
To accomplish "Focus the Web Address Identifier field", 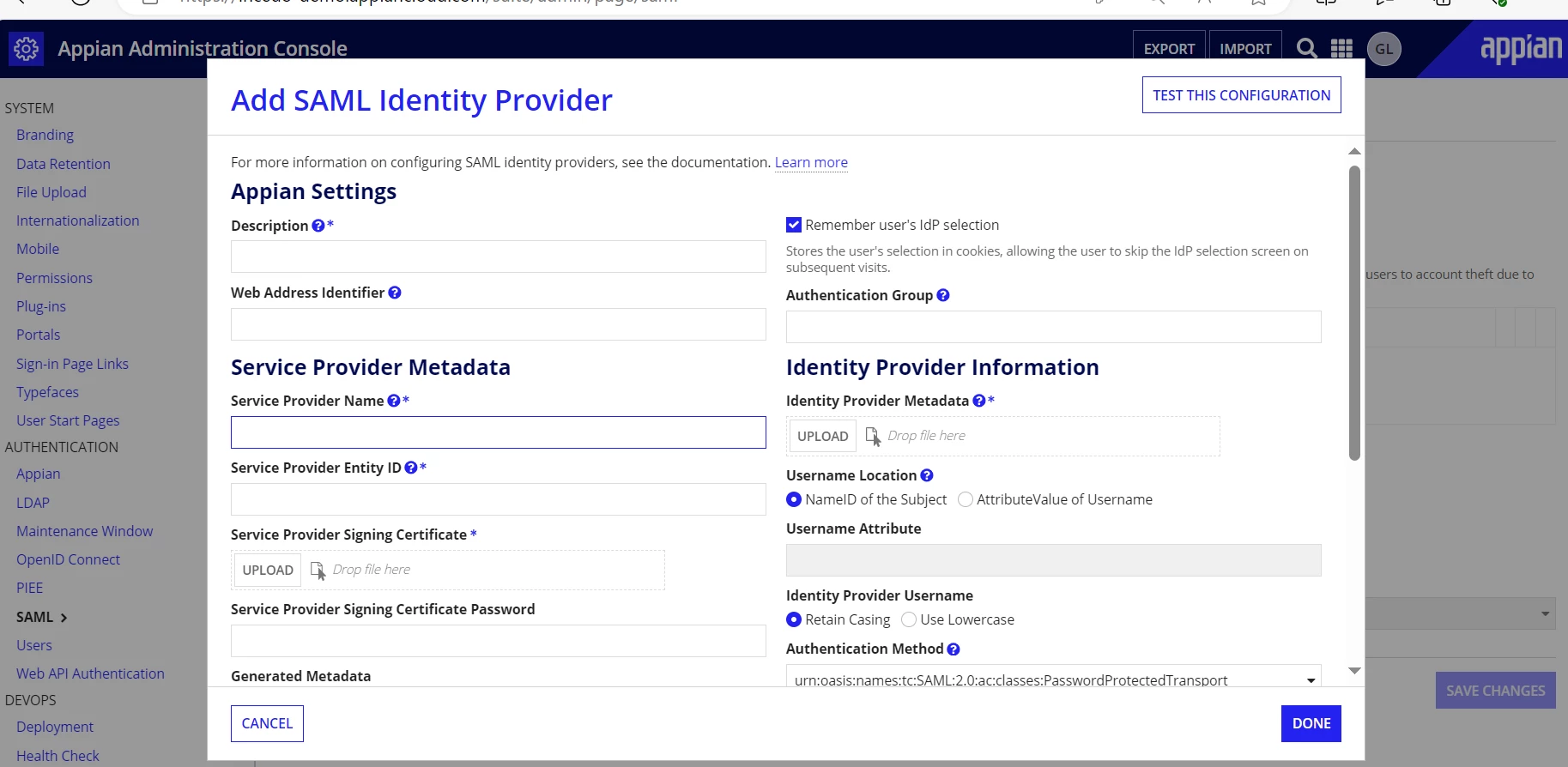I will pos(498,324).
